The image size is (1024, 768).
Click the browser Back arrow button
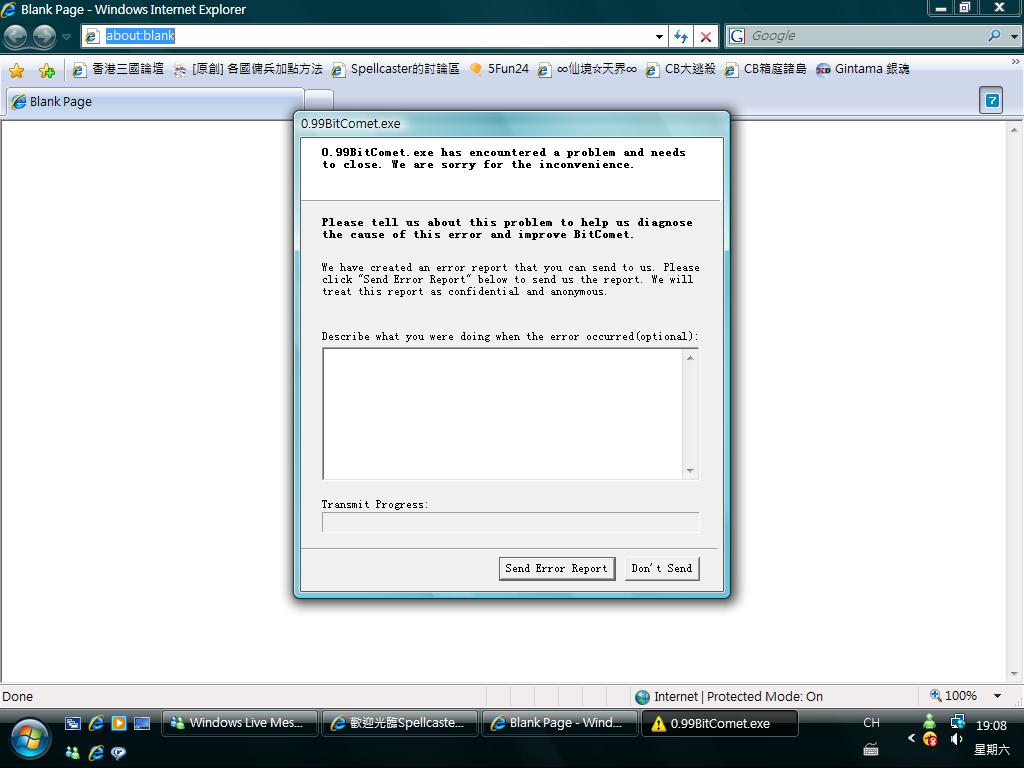[16, 36]
